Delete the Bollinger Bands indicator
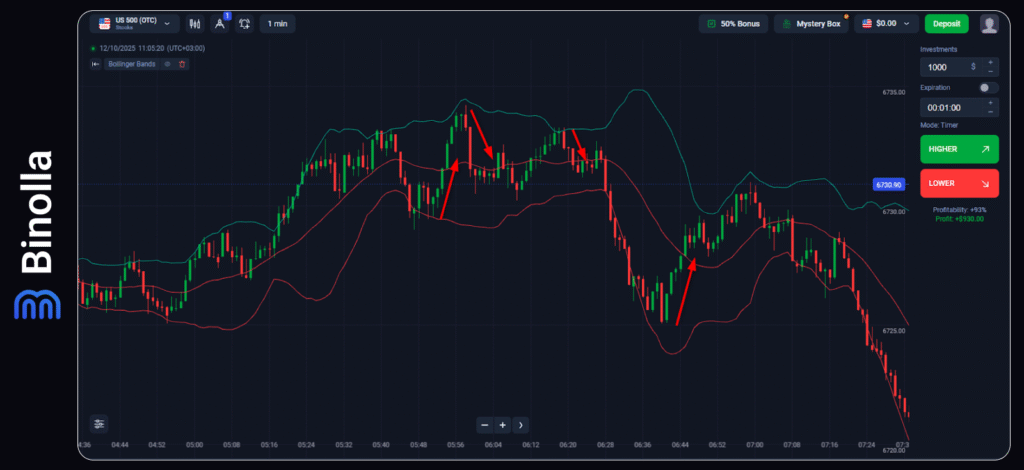The width and height of the screenshot is (1024, 470). pos(182,64)
